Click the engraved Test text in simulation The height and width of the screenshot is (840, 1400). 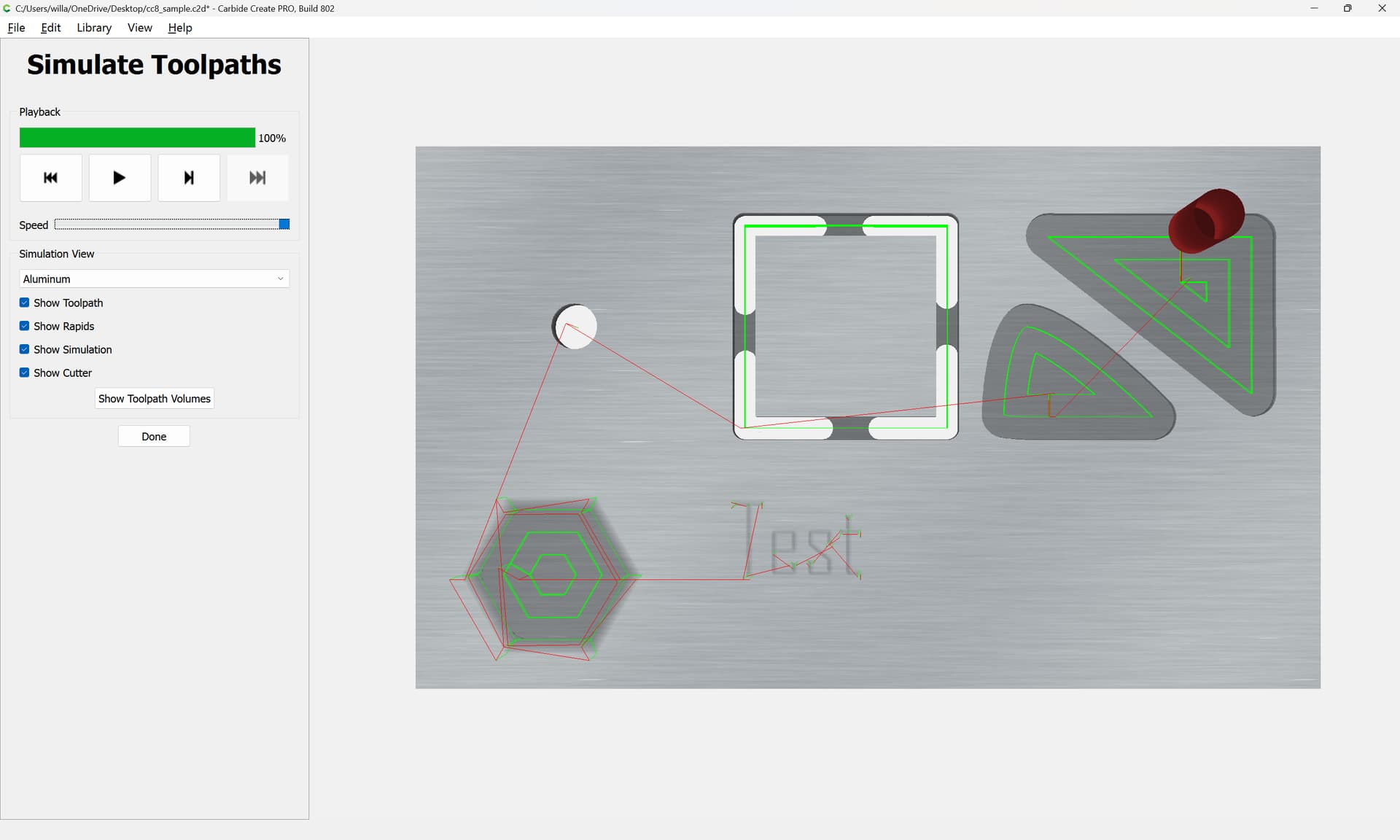pyautogui.click(x=798, y=540)
